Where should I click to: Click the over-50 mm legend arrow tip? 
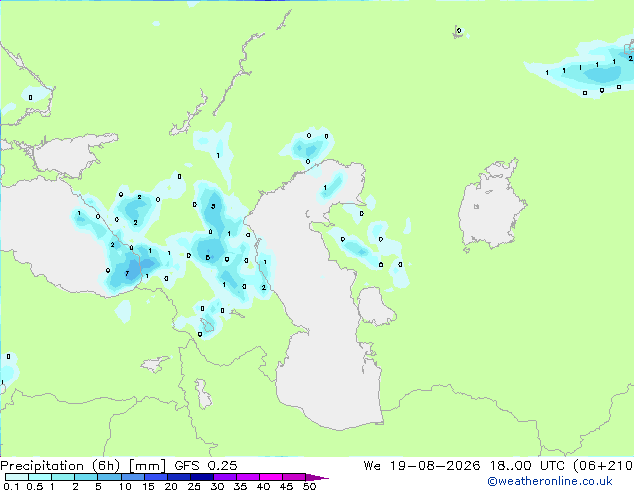[317, 478]
